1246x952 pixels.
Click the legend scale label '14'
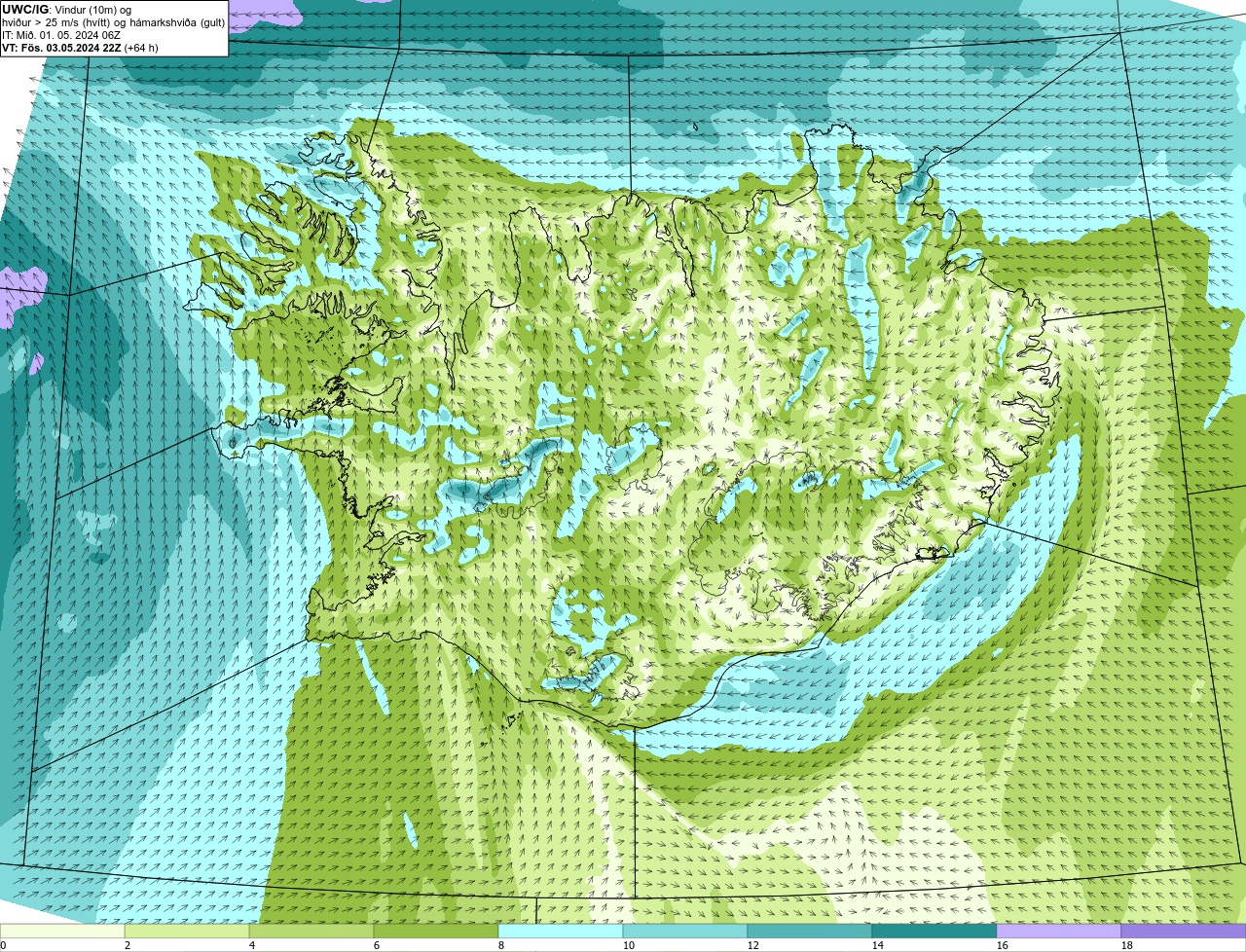tap(878, 945)
